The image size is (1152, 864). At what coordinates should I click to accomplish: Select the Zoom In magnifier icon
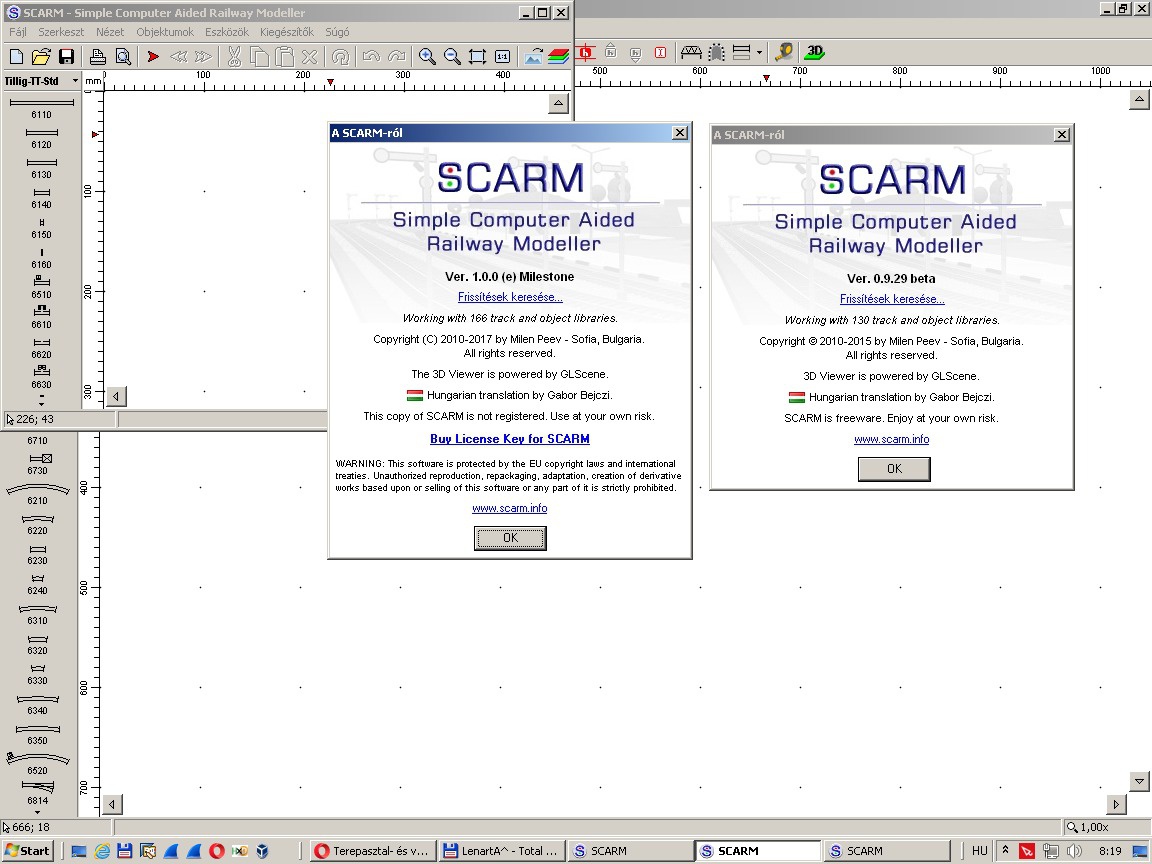point(427,57)
